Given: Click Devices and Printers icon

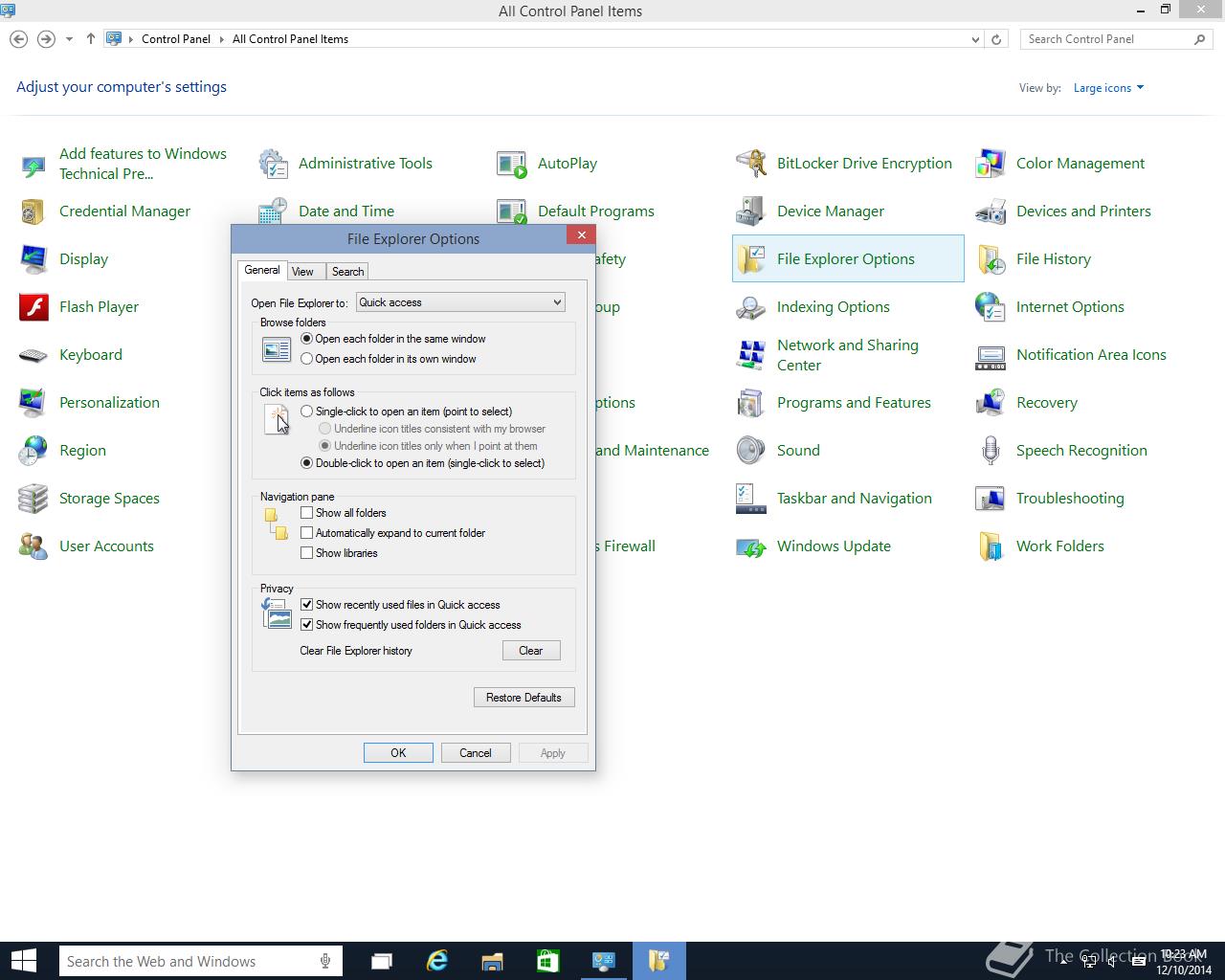Looking at the screenshot, I should point(991,212).
